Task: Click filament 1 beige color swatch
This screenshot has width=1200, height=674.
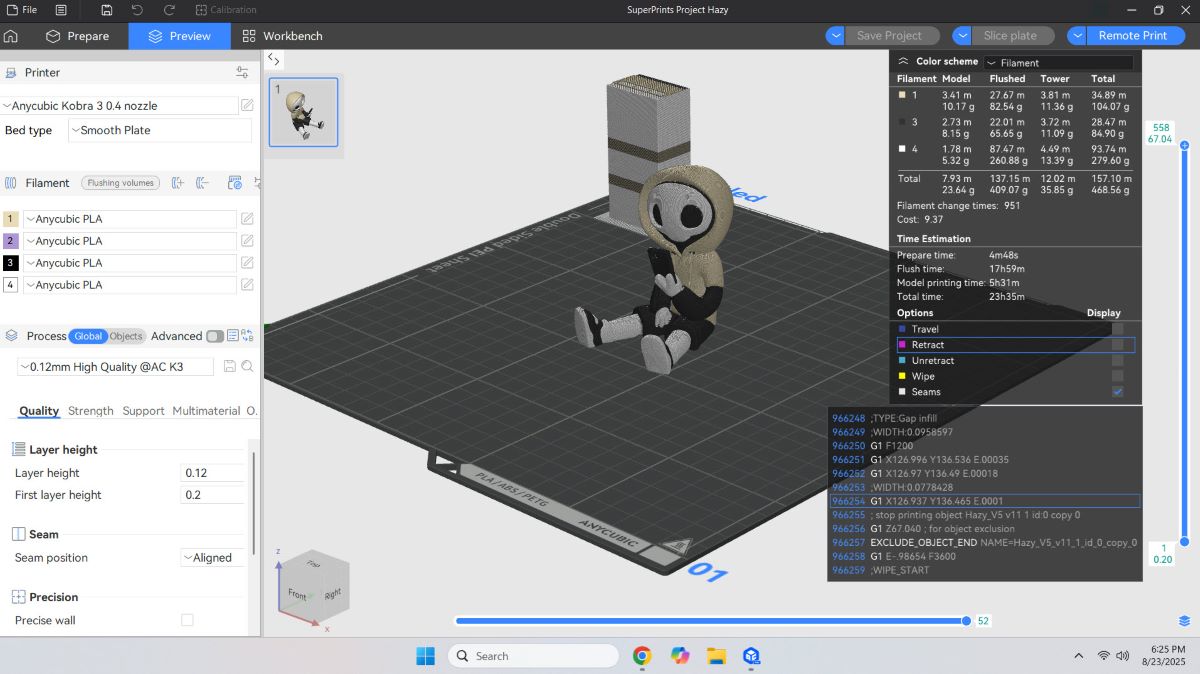Action: point(11,219)
